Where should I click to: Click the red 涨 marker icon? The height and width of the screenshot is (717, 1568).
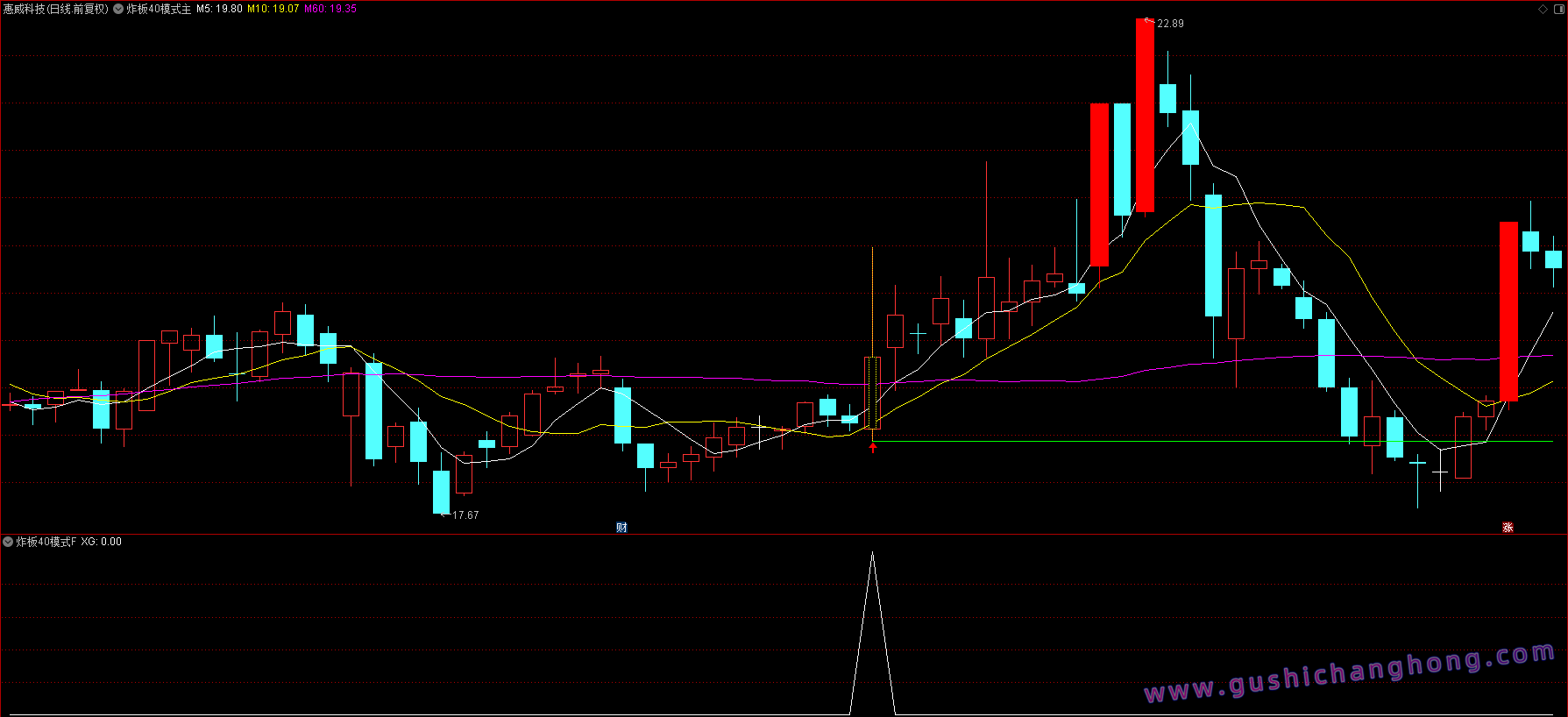point(1508,527)
